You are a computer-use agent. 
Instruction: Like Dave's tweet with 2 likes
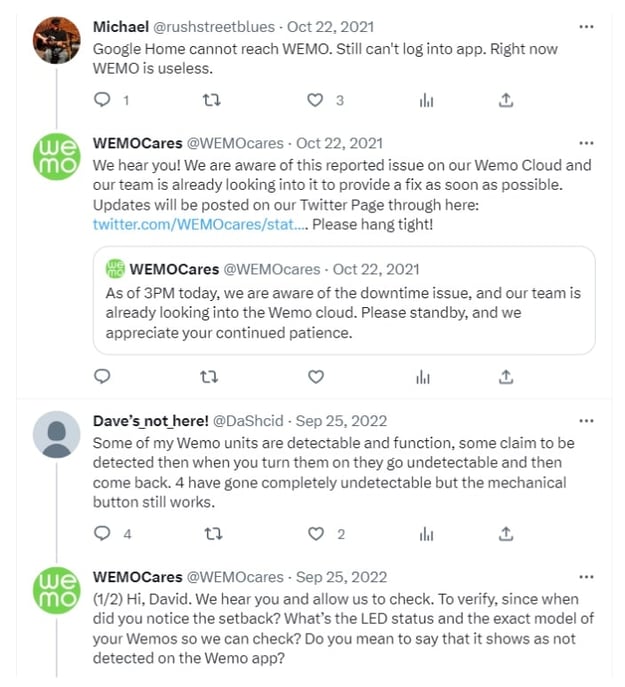pos(316,534)
